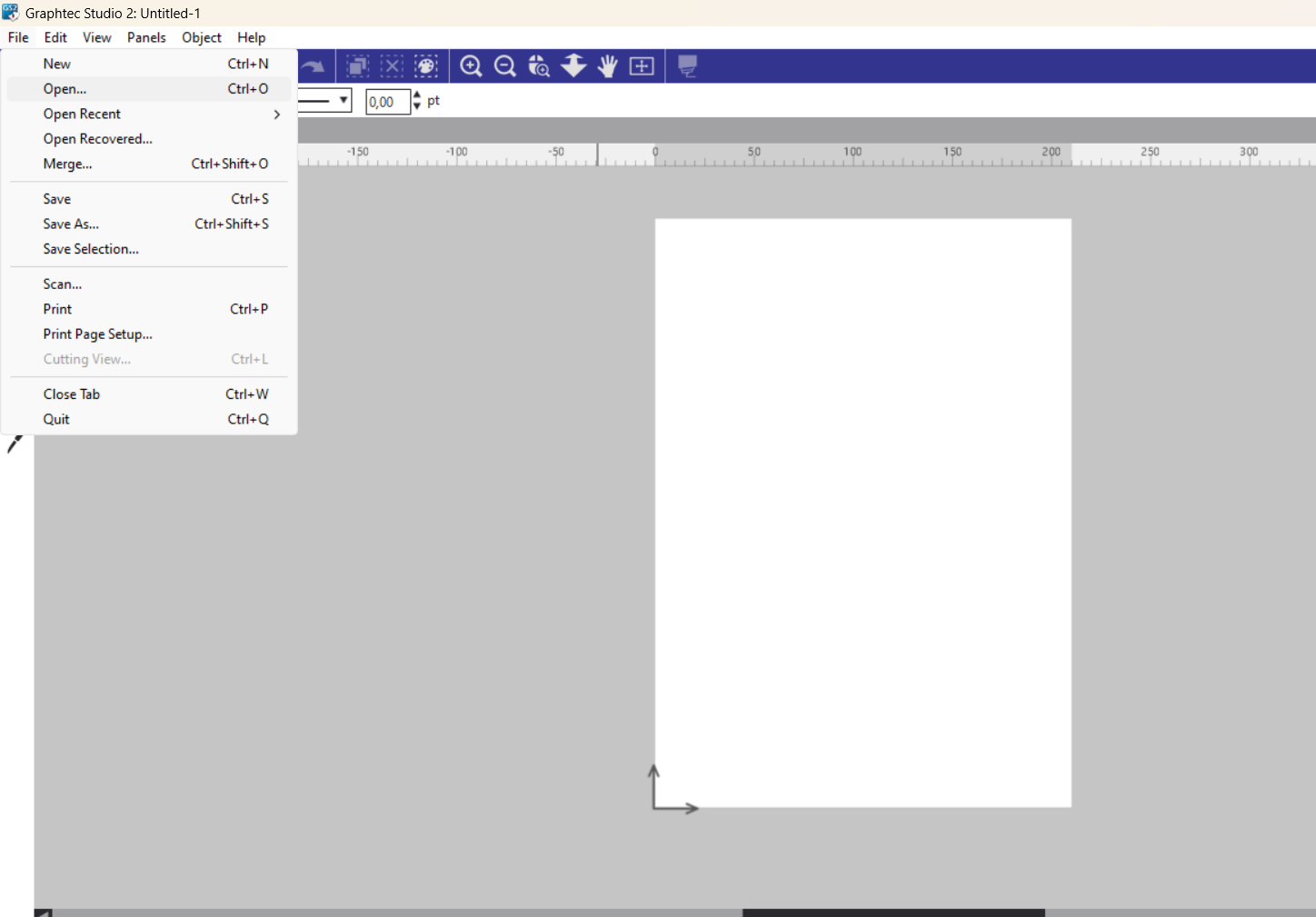The height and width of the screenshot is (917, 1316).
Task: Select Open... in the File menu
Action: (149, 89)
